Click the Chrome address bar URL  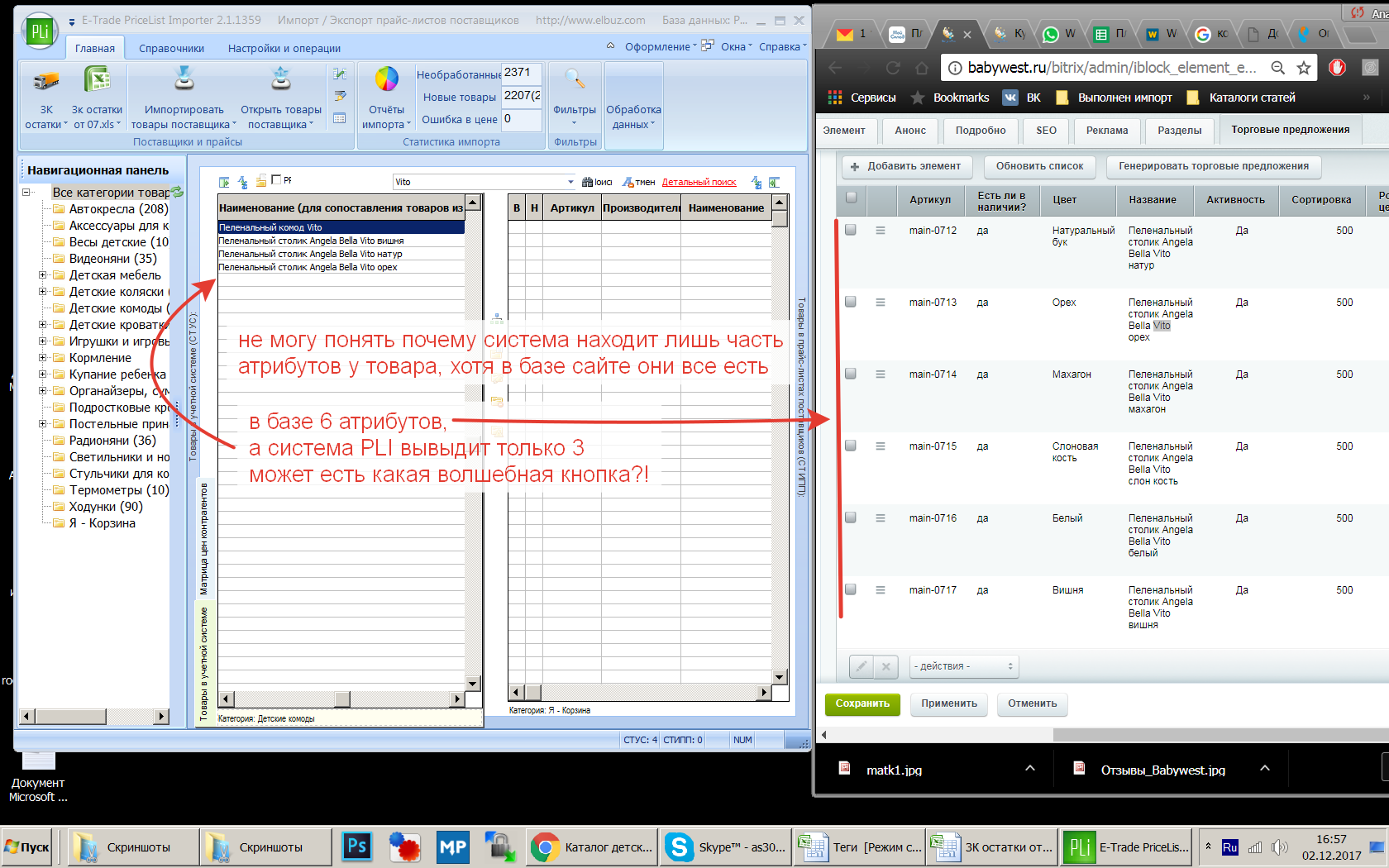coord(1112,68)
